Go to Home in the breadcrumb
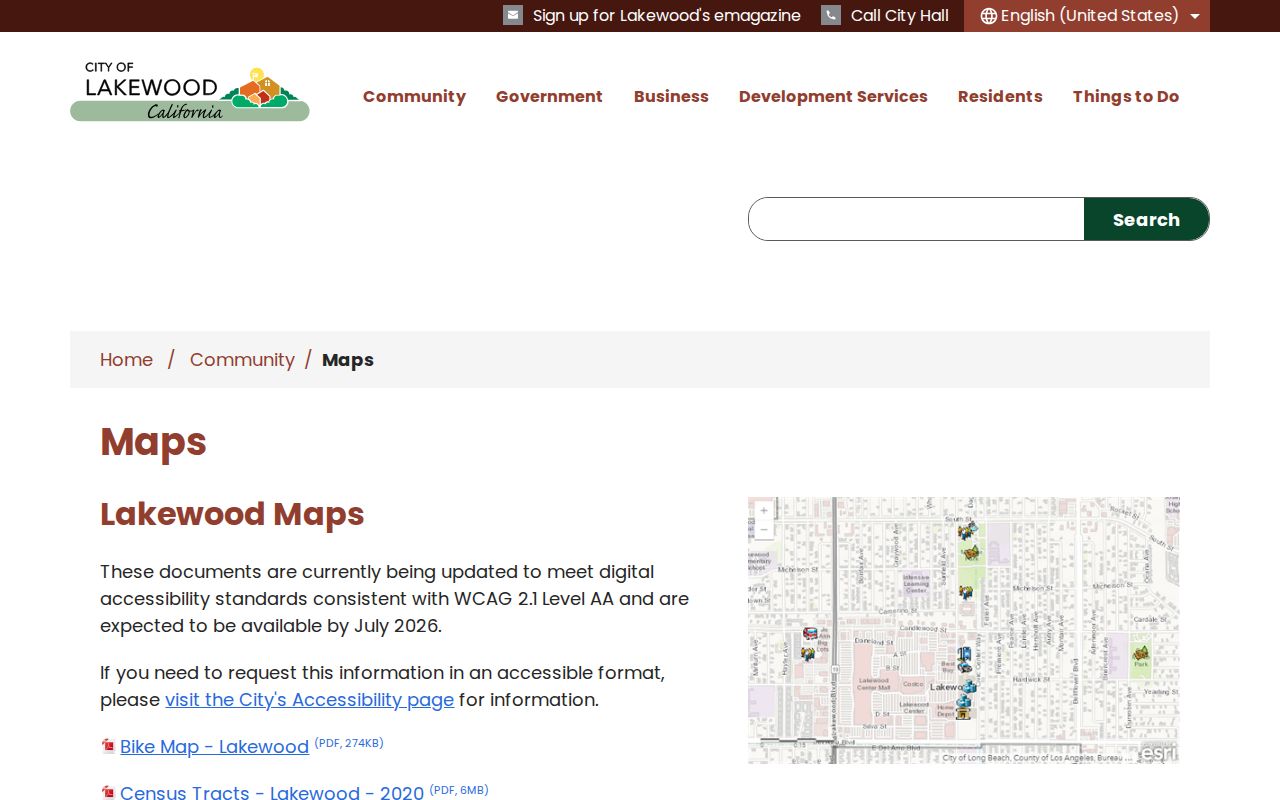Screen dimensions: 1280x800 (x=126, y=360)
